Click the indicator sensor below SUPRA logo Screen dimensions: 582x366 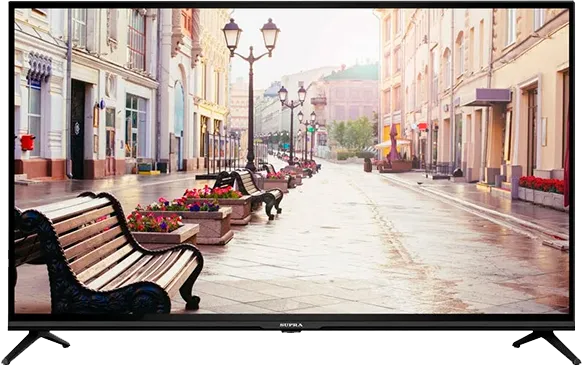[291, 331]
